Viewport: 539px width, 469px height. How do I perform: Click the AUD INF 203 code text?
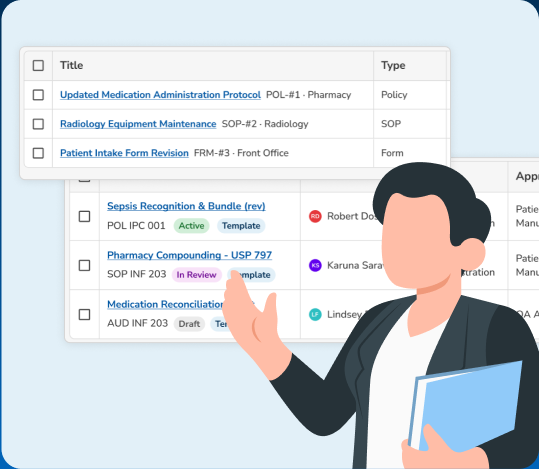(x=137, y=323)
